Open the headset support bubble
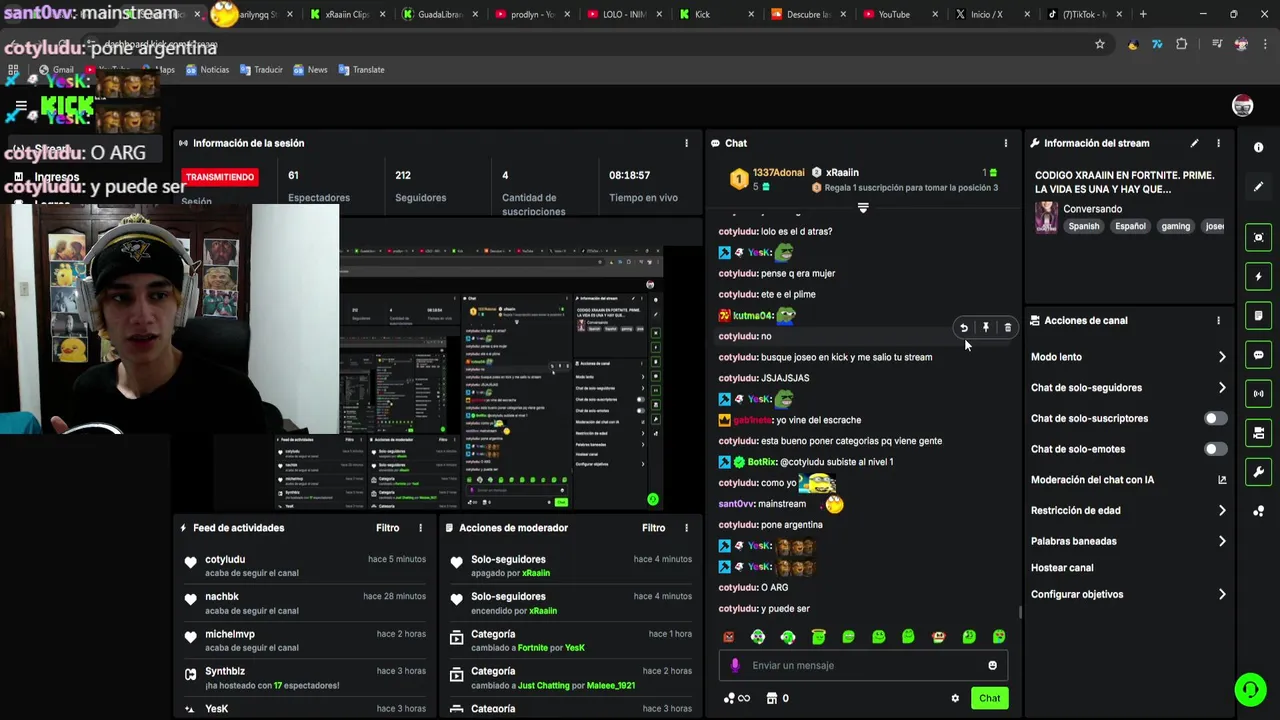 pyautogui.click(x=1249, y=690)
